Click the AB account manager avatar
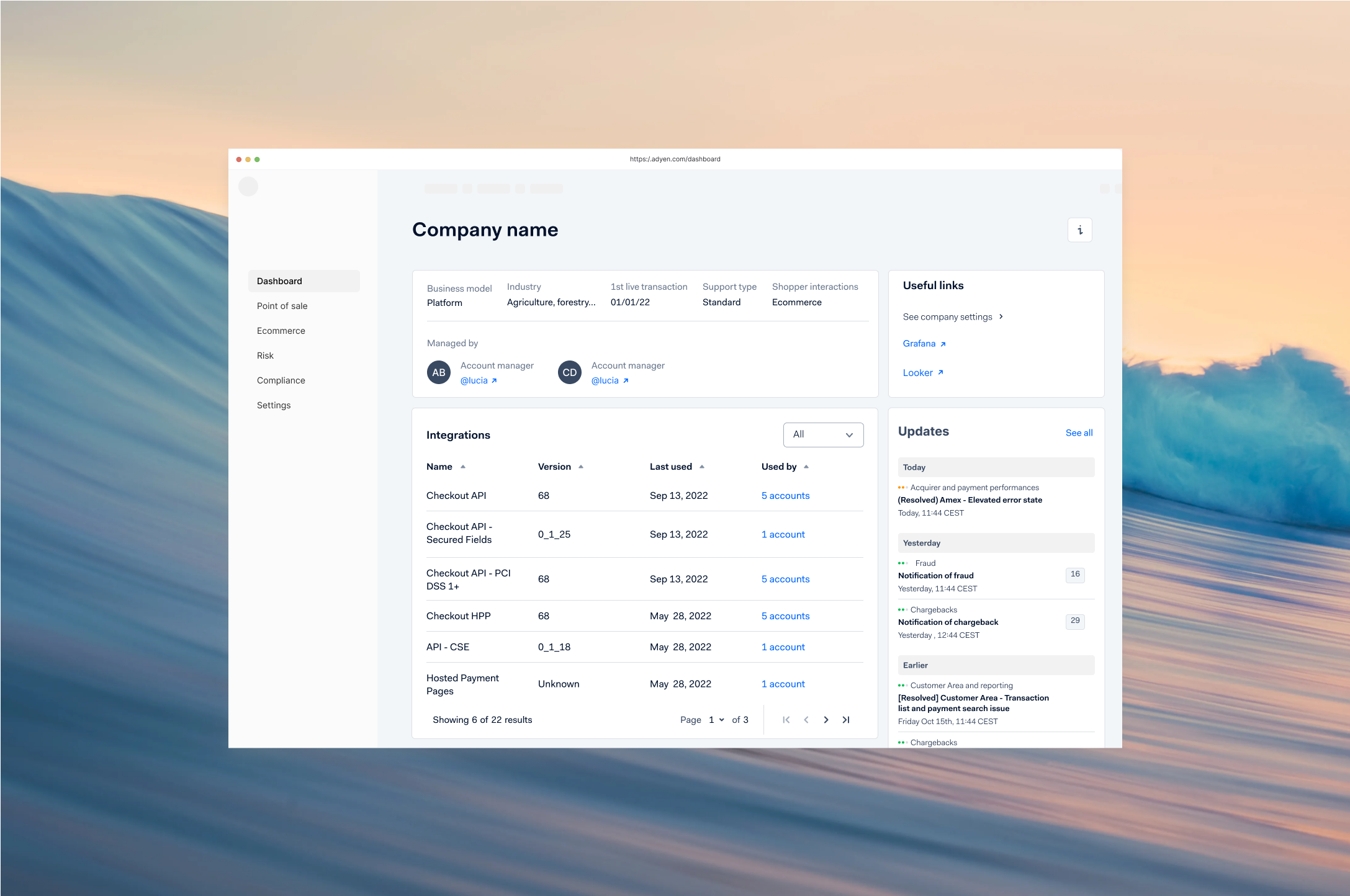Viewport: 1350px width, 896px height. click(x=438, y=373)
